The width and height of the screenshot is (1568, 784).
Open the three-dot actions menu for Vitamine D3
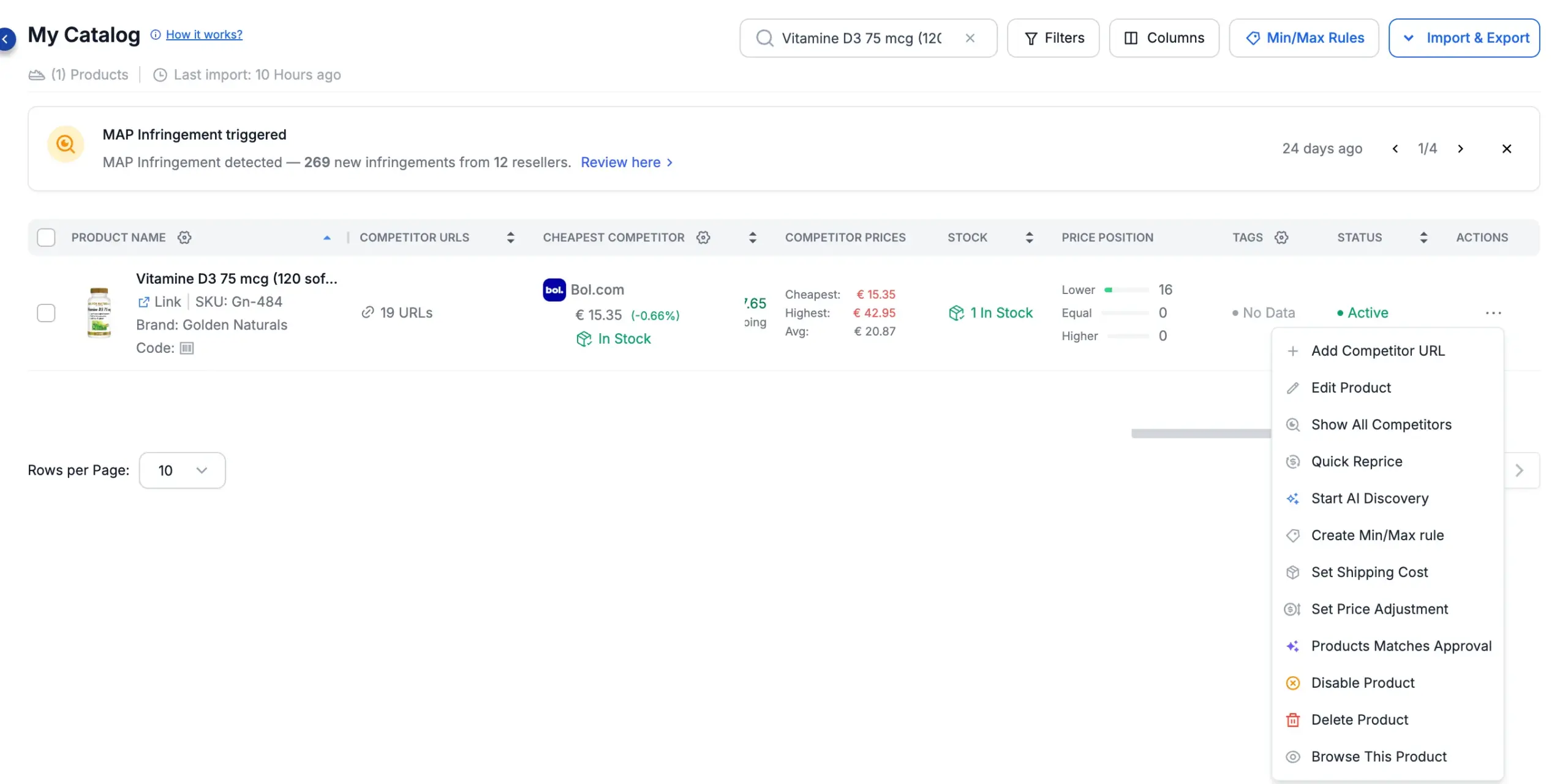click(1493, 313)
